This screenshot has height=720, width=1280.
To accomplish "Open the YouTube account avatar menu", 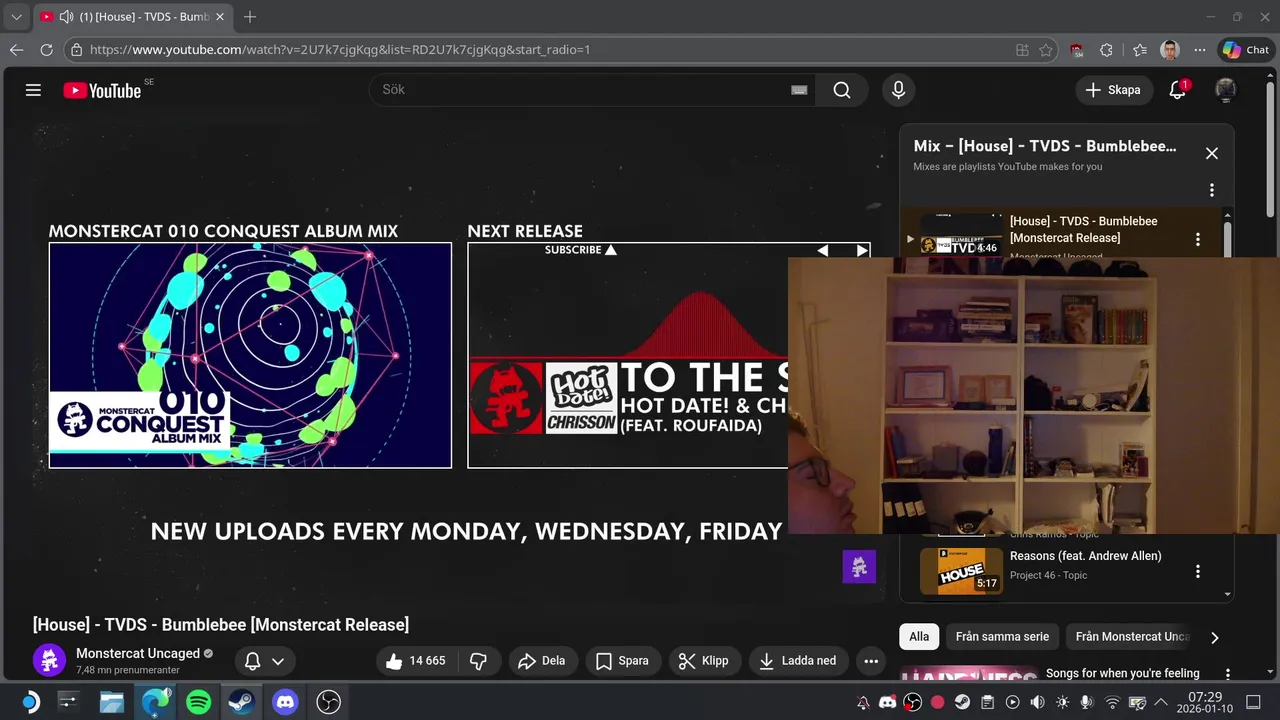I will click(x=1225, y=90).
